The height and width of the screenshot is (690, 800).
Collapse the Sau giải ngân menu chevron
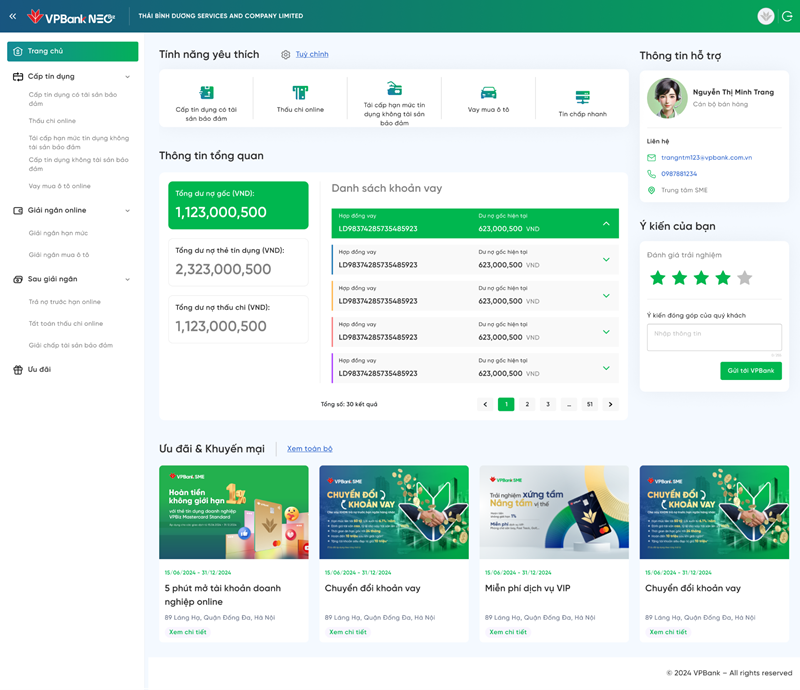(128, 280)
